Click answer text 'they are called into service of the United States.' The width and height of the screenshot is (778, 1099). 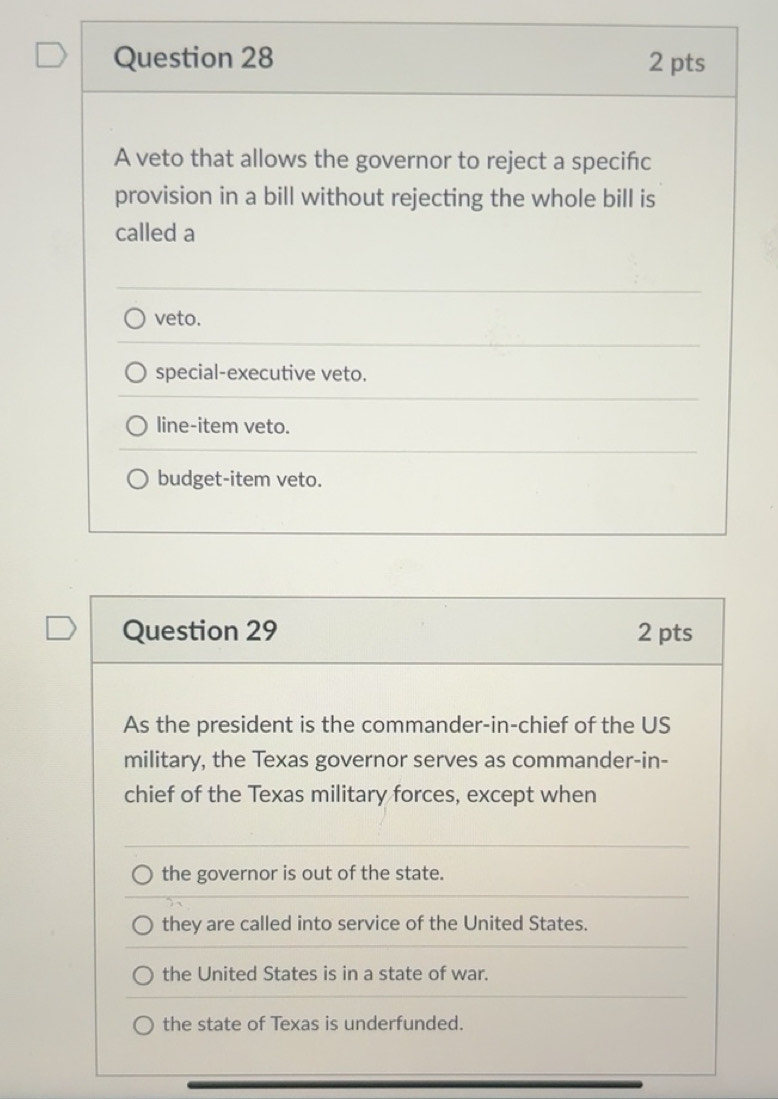375,924
